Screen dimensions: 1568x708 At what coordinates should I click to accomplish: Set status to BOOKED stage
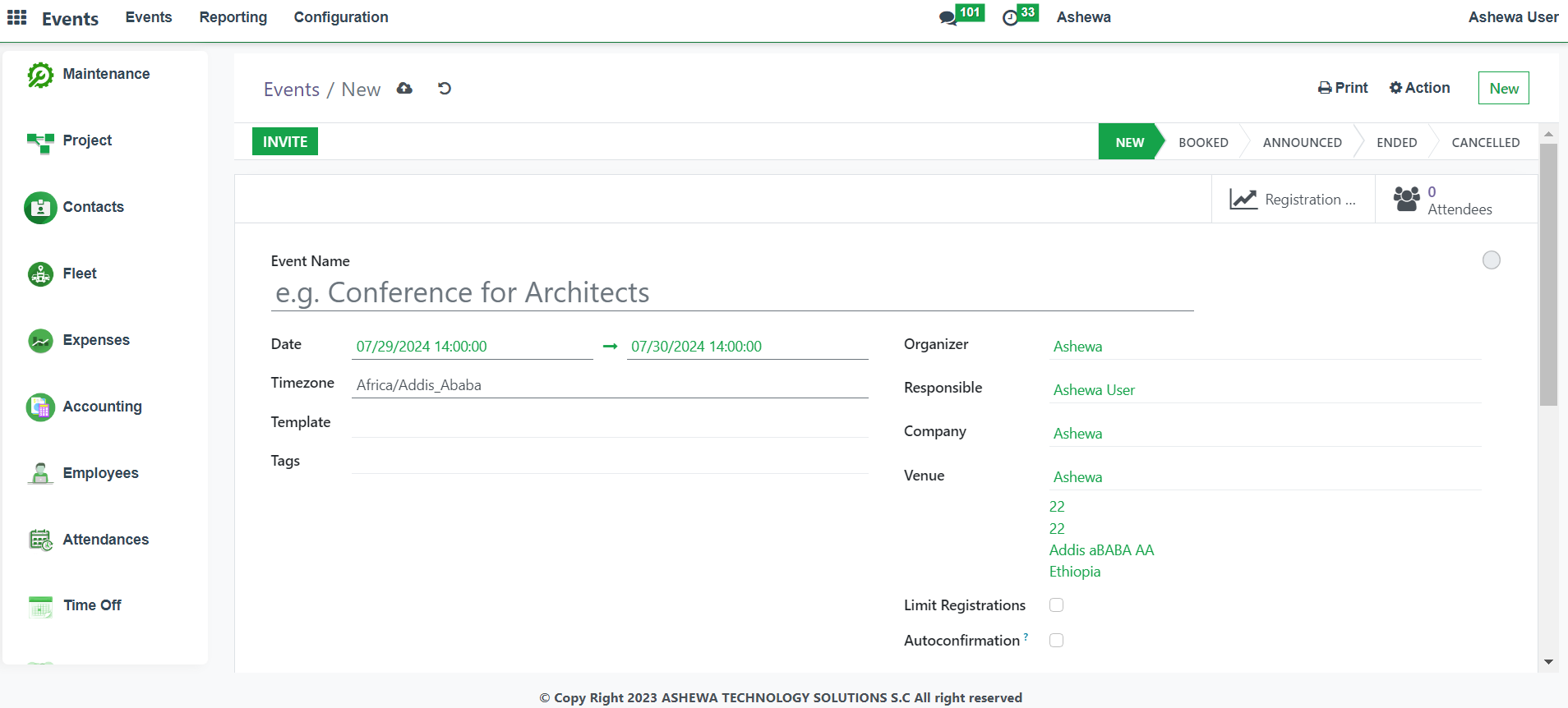1203,142
